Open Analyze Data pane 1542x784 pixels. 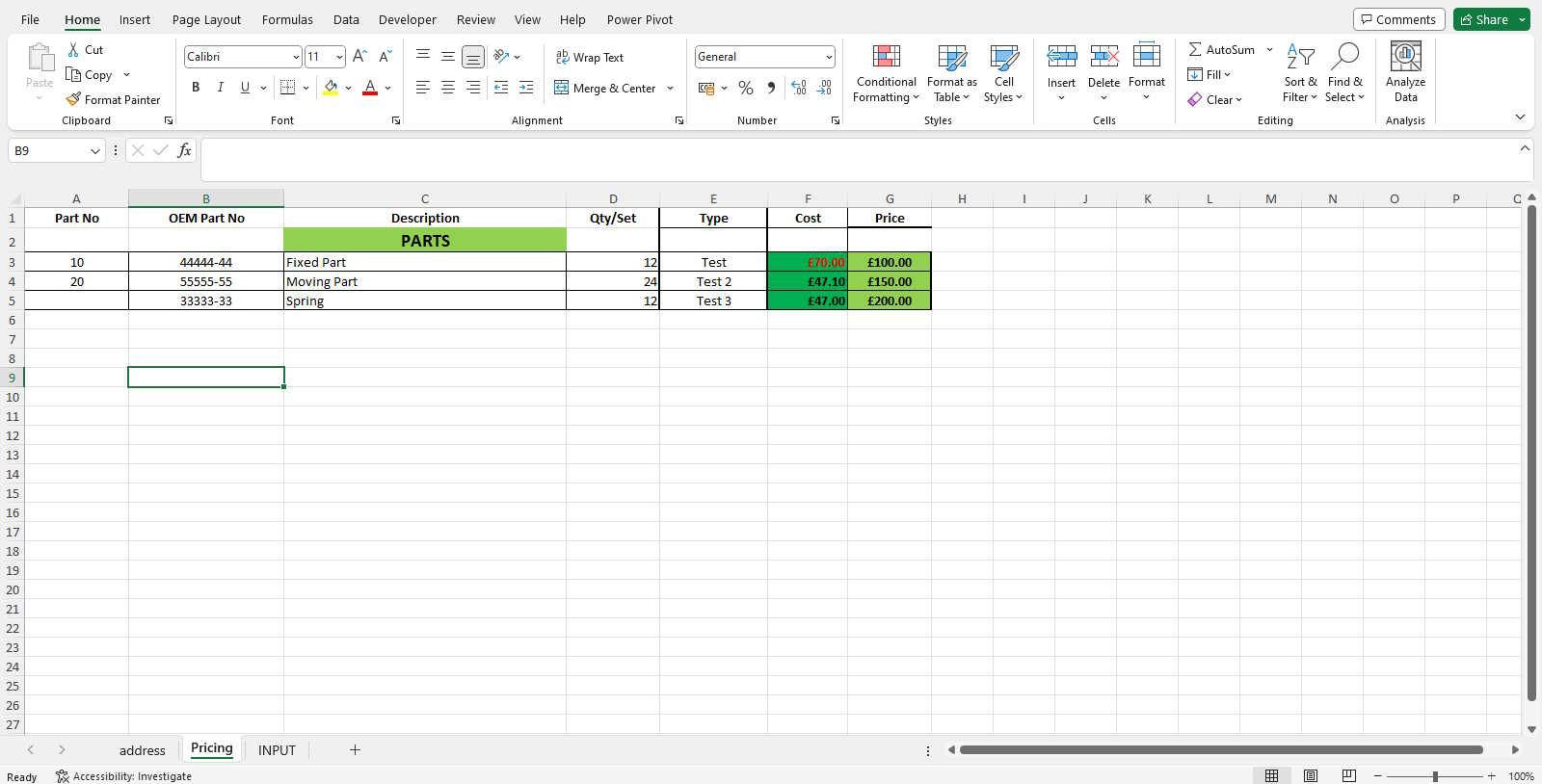1405,72
